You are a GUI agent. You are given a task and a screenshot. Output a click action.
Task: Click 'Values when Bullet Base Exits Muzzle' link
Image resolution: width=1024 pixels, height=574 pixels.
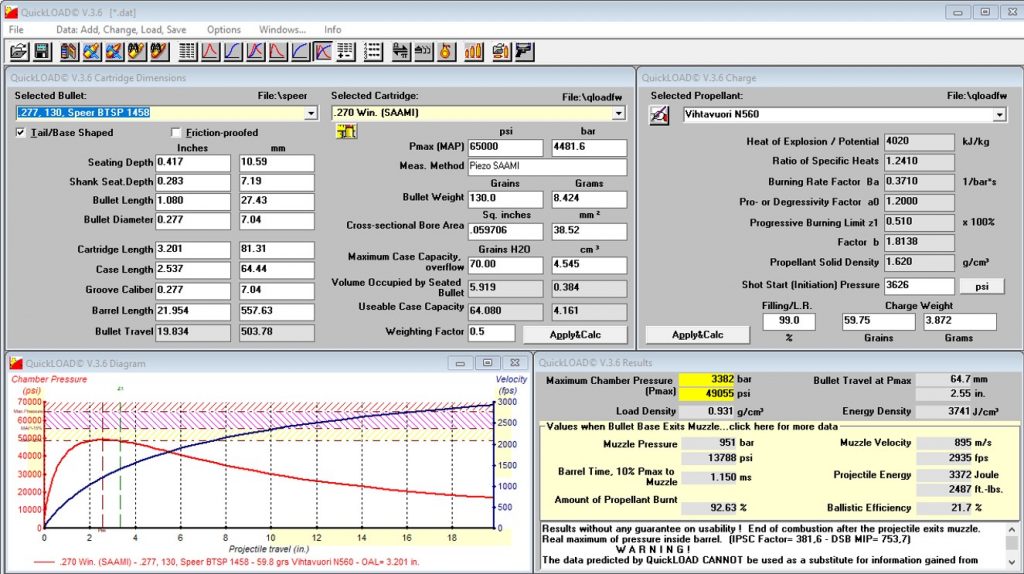pyautogui.click(x=692, y=426)
